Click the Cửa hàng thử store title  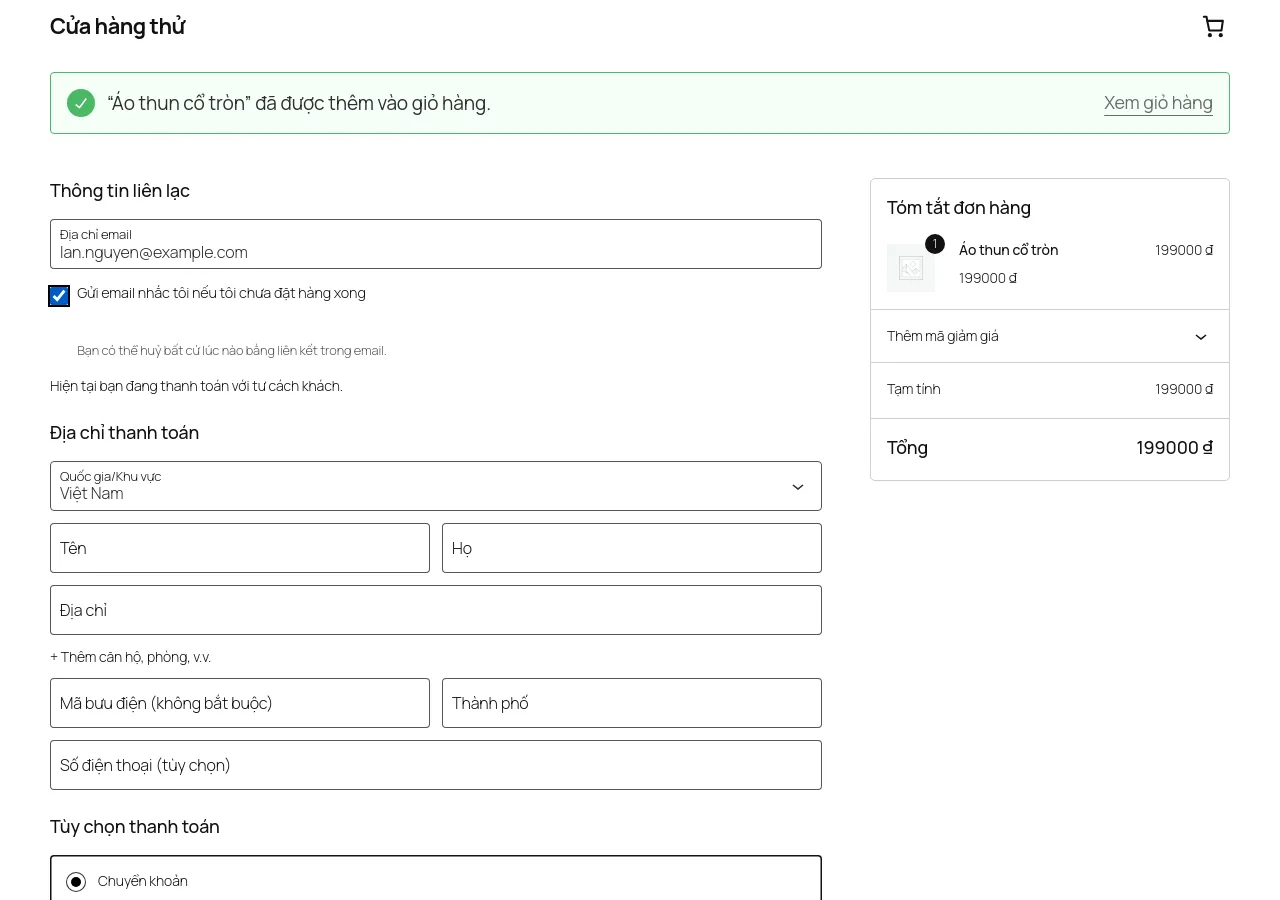point(118,27)
